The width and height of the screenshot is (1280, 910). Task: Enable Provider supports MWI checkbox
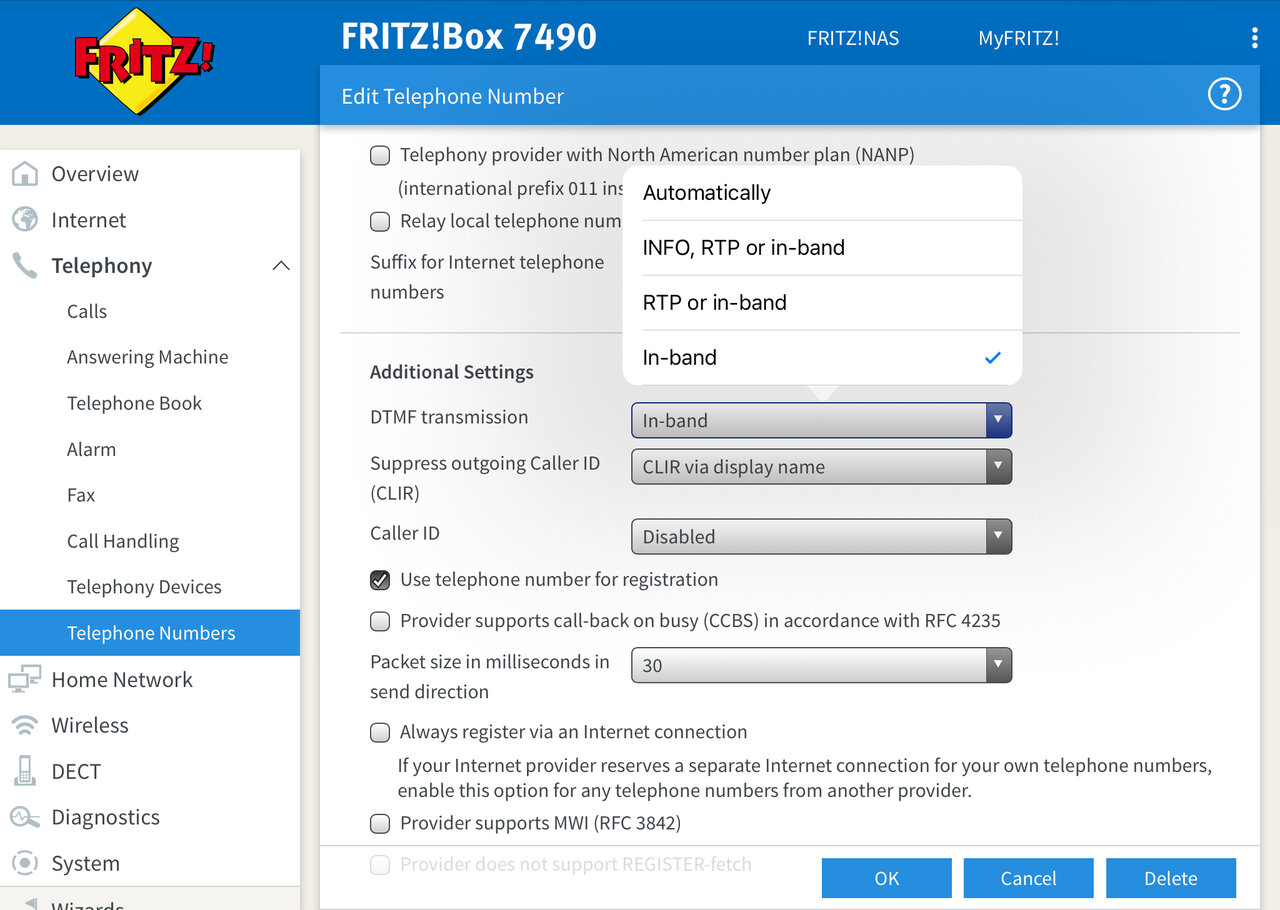[380, 824]
